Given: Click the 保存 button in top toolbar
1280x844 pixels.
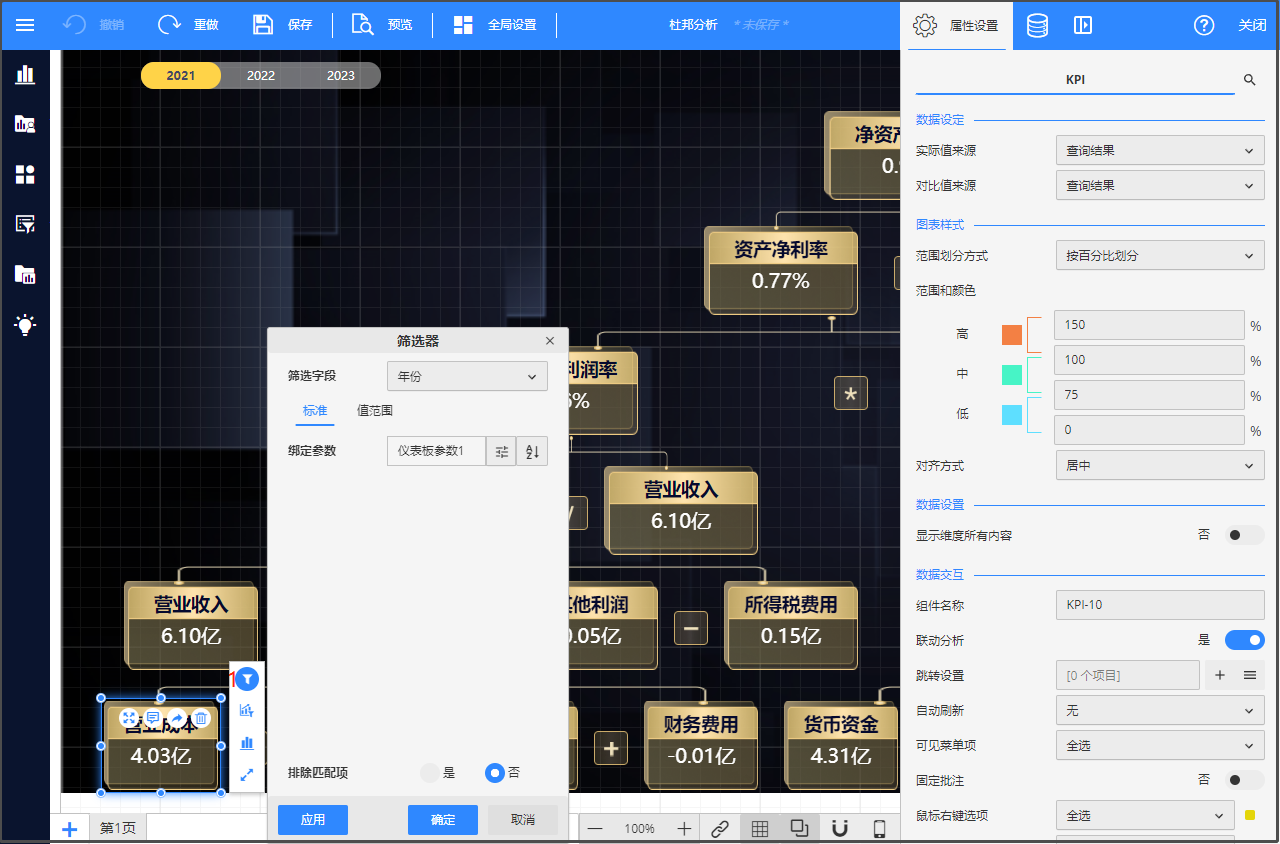Looking at the screenshot, I should 283,25.
